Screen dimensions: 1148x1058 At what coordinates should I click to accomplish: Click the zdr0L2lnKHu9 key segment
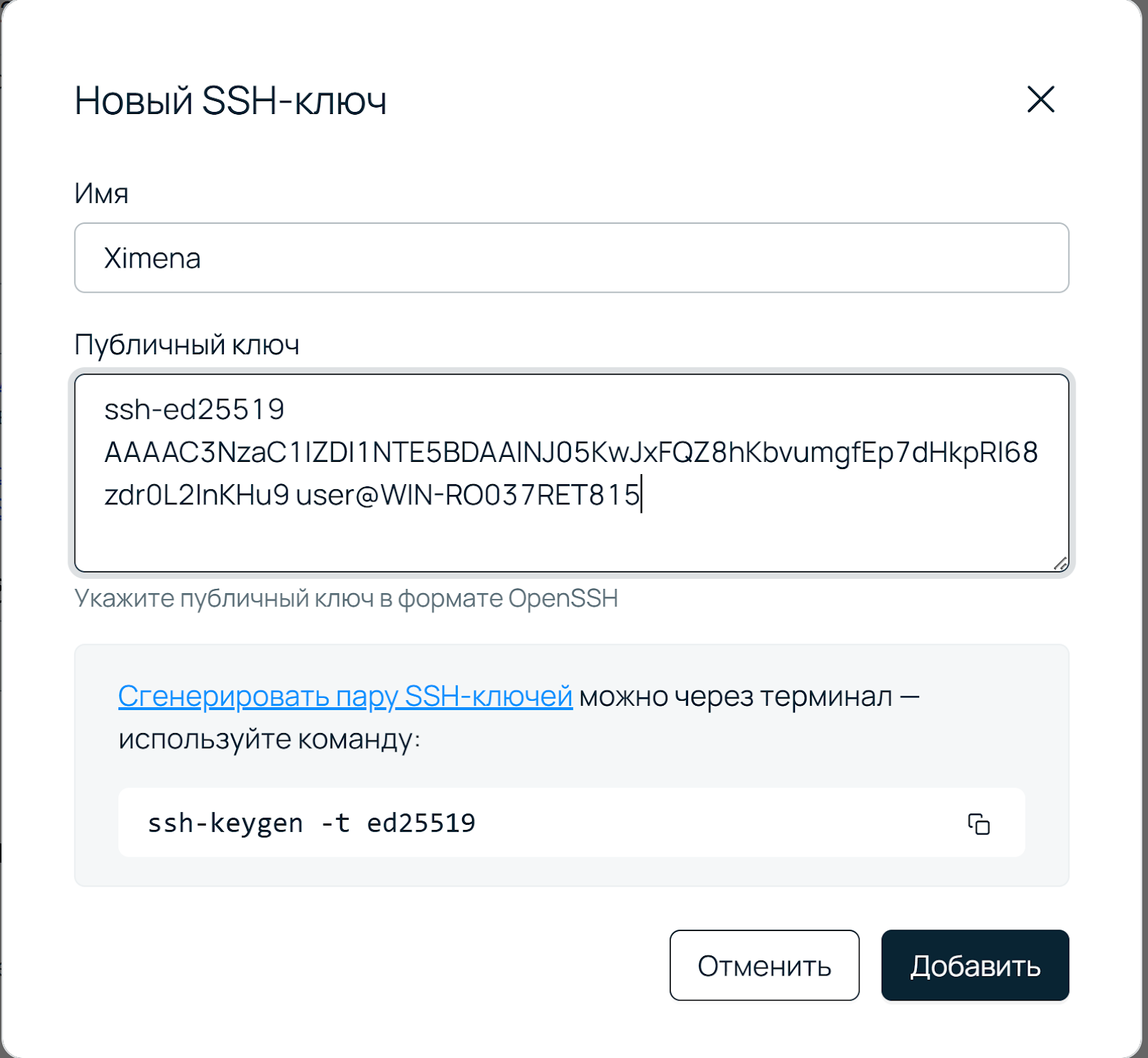(x=197, y=496)
